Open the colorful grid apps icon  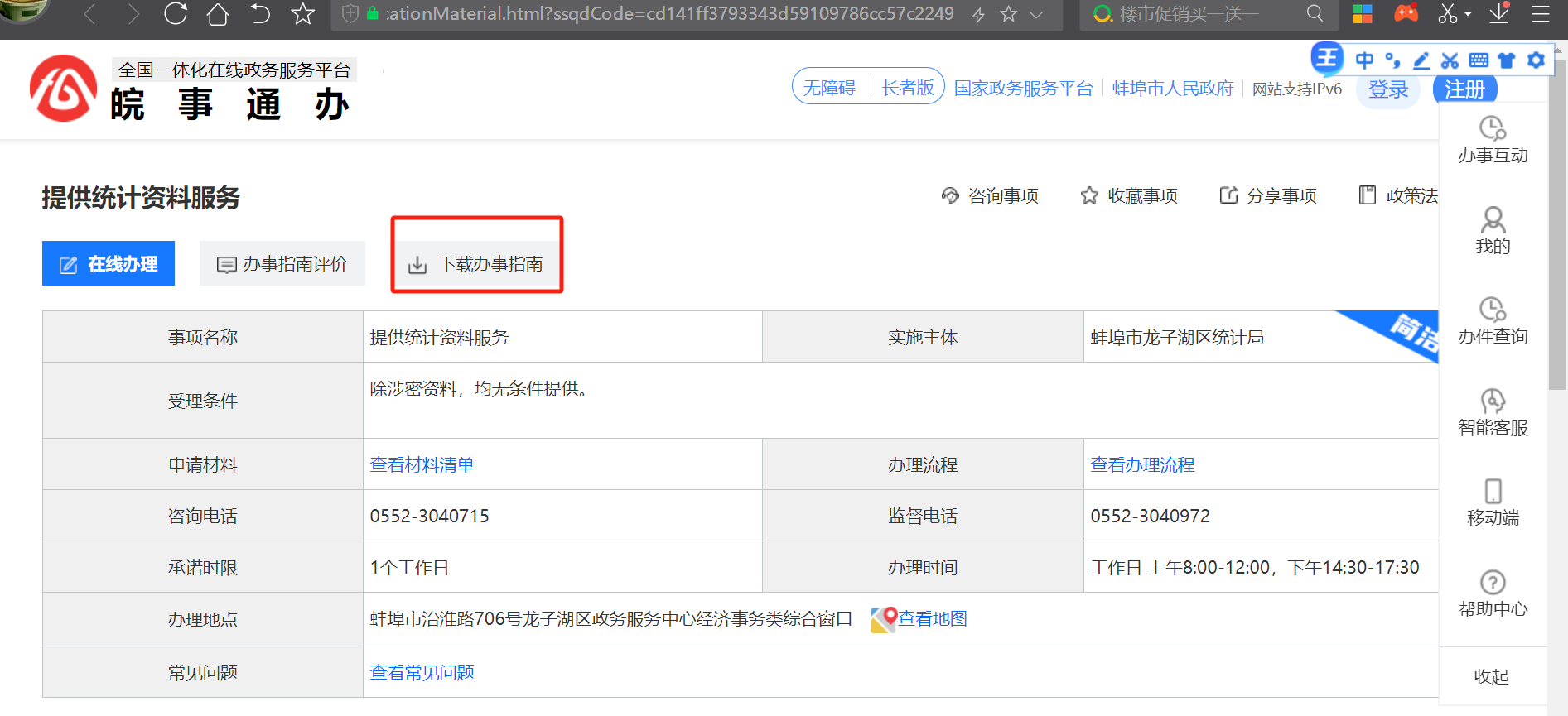[1363, 14]
